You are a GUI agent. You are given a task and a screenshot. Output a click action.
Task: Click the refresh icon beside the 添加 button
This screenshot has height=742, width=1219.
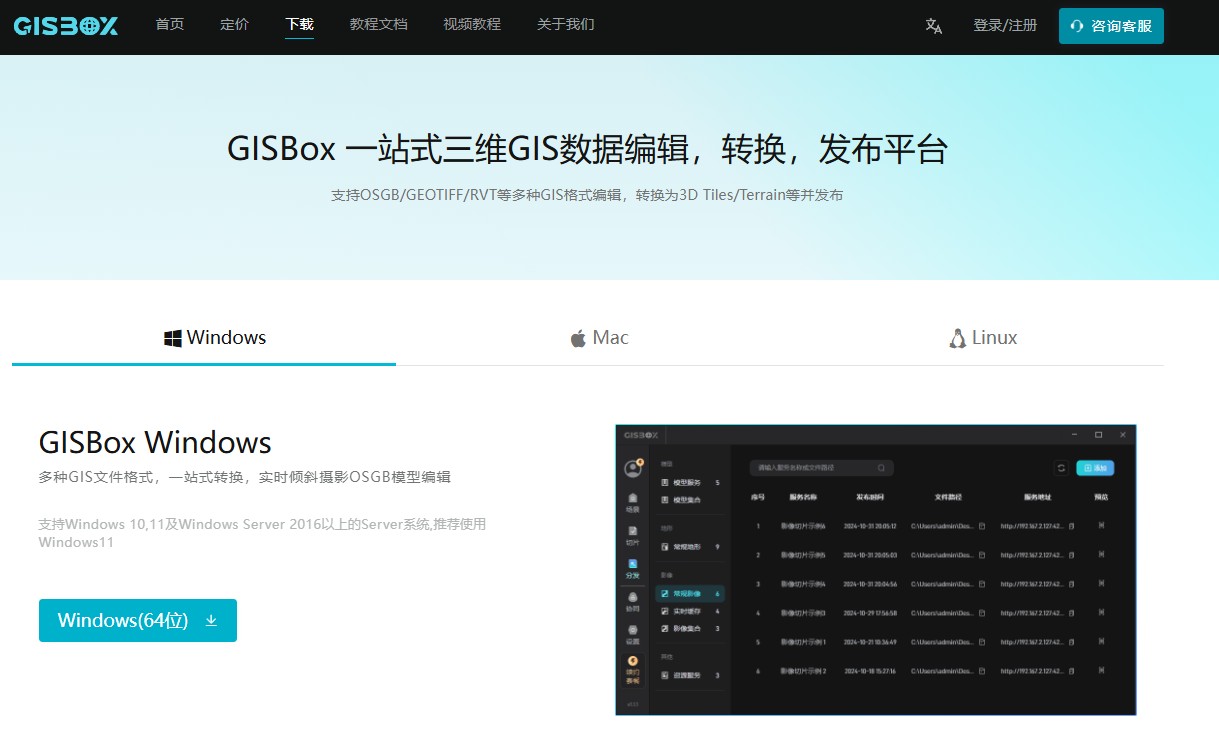(x=1061, y=467)
